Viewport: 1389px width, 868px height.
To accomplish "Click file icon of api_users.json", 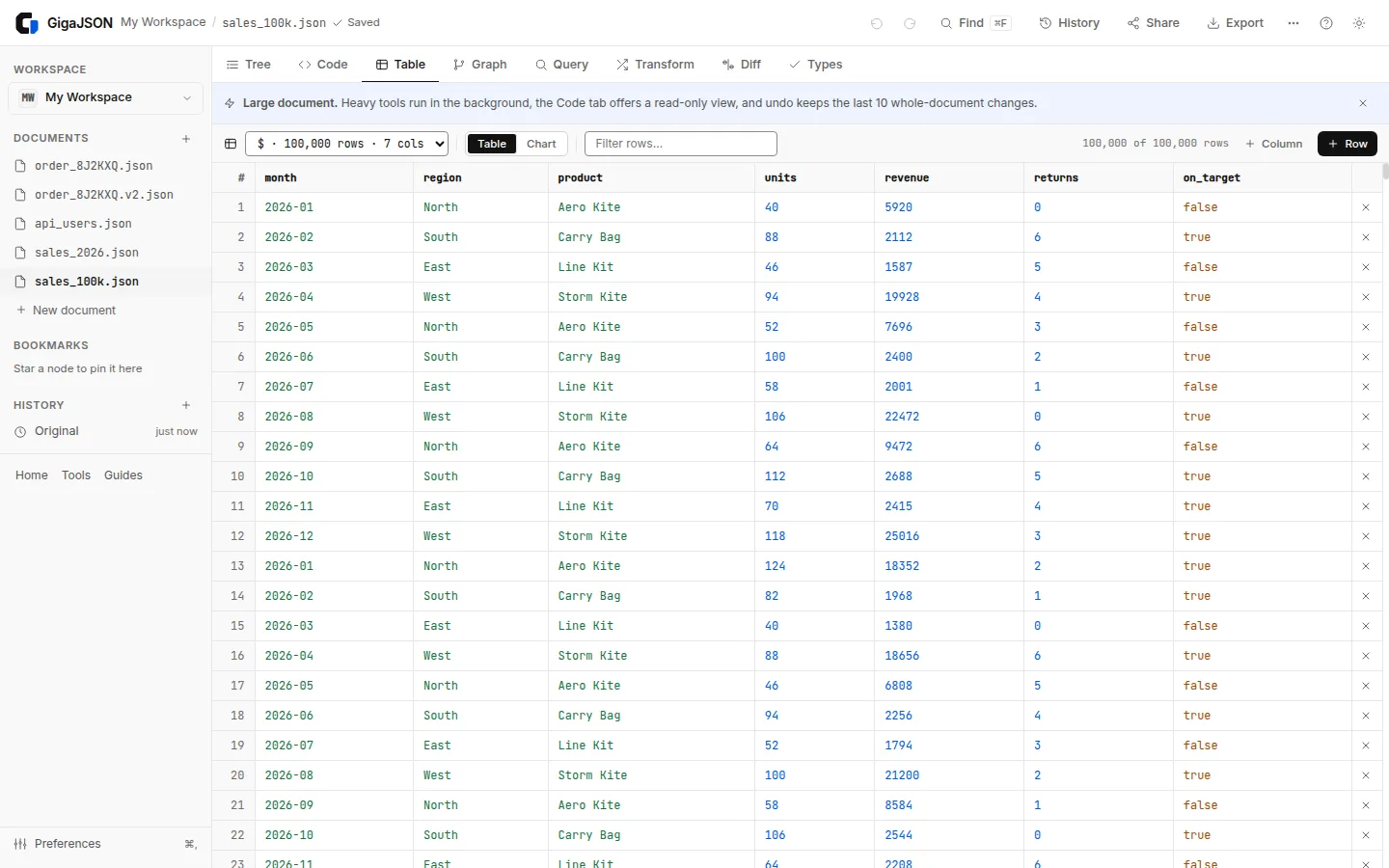I will click(20, 224).
